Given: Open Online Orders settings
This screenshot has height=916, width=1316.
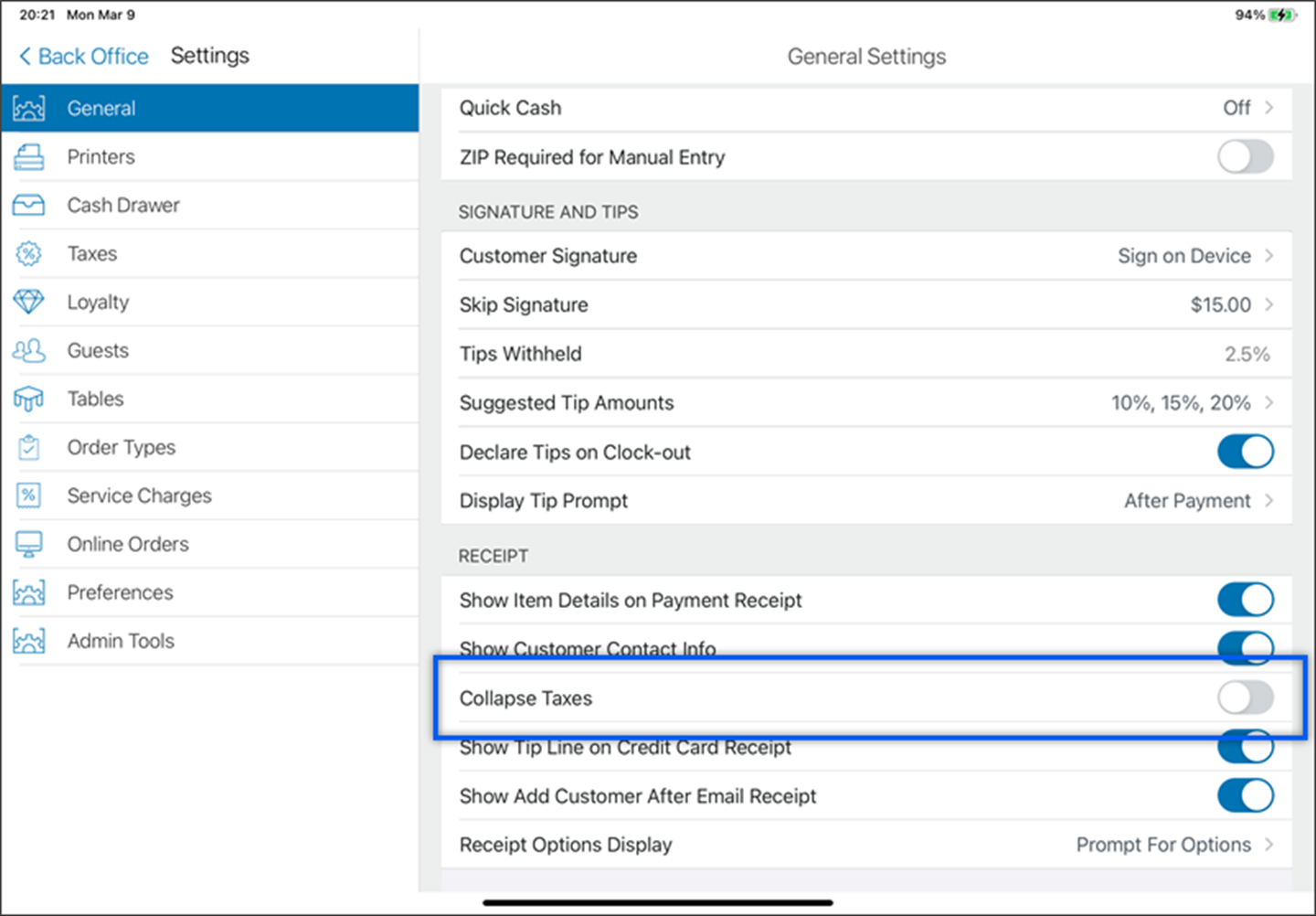Looking at the screenshot, I should pyautogui.click(x=210, y=544).
